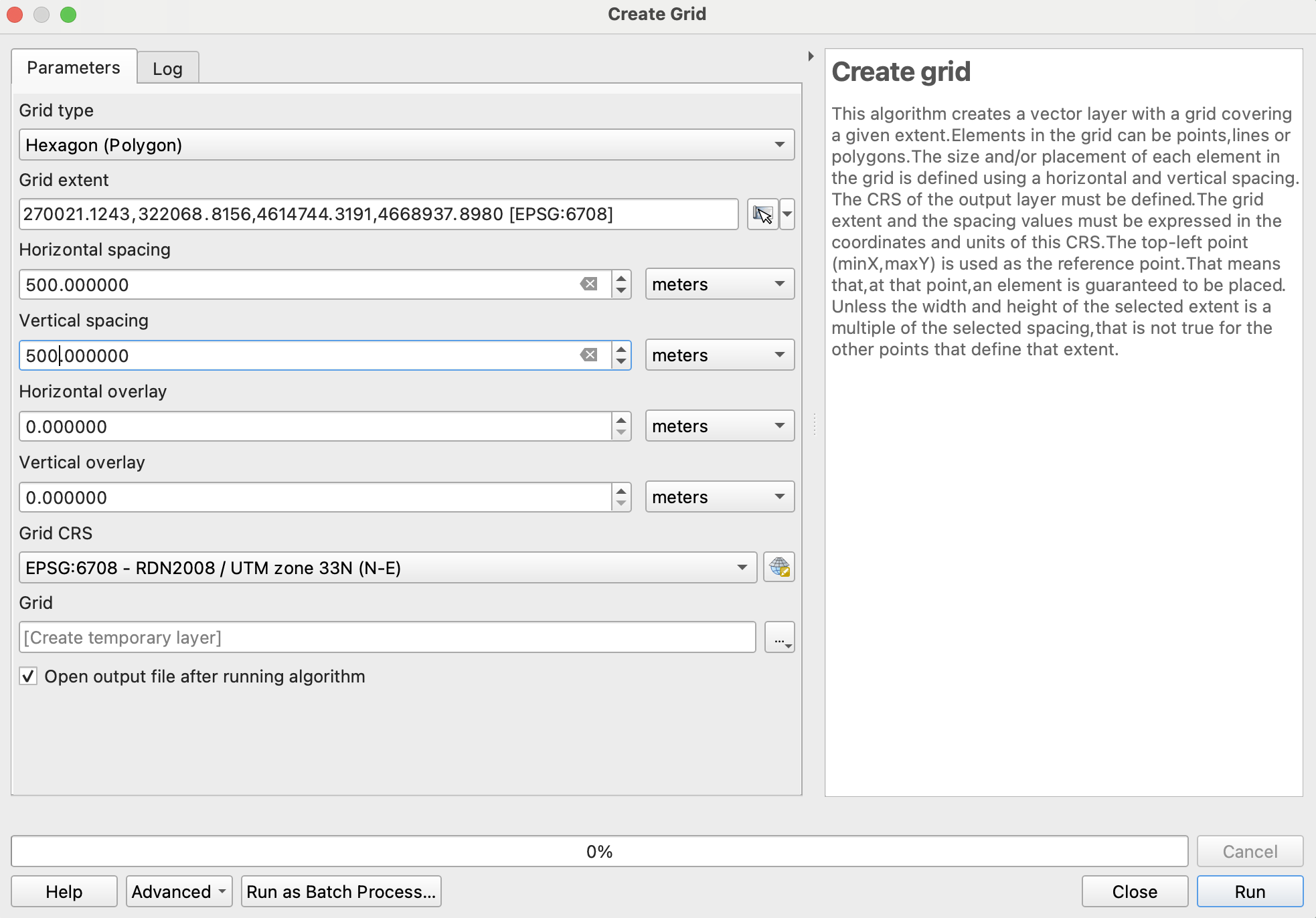
Task: Clear the Horizontal spacing value icon
Action: click(588, 284)
